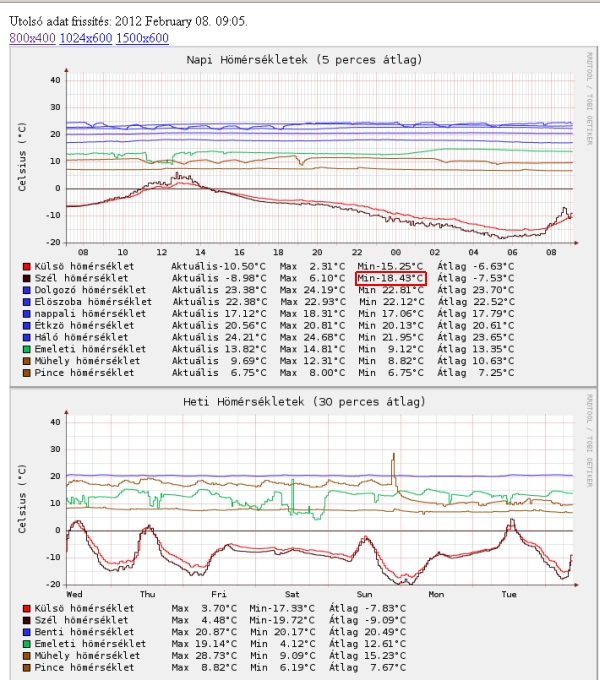
Task: Click the Dolgozó hőmérséklet color swatch
Action: (25, 289)
